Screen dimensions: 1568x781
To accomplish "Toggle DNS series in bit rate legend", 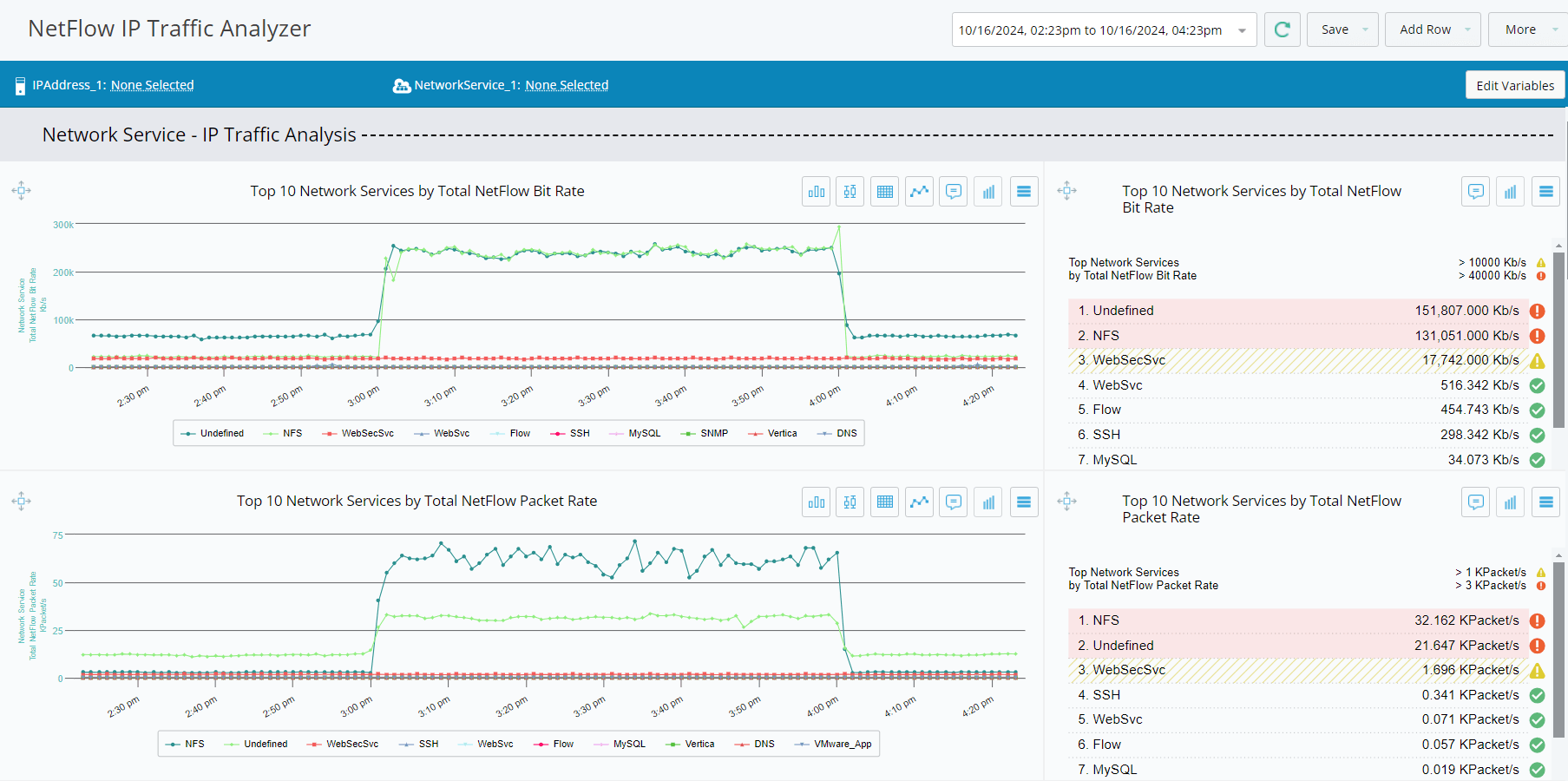I will coord(837,433).
